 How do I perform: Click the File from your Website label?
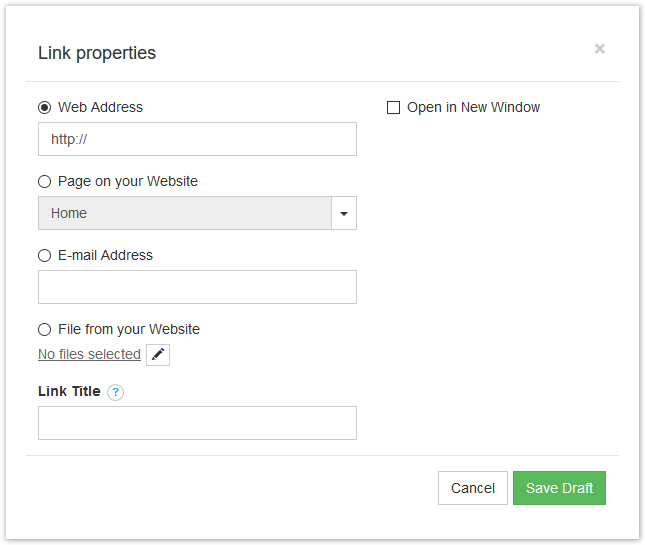[x=129, y=329]
